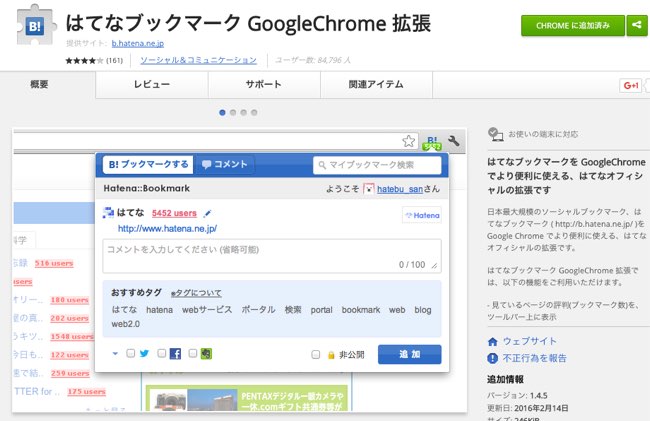The width and height of the screenshot is (650, 421).
Task: Open the http://www.hatena.ne.jp/ link
Action: [167, 229]
